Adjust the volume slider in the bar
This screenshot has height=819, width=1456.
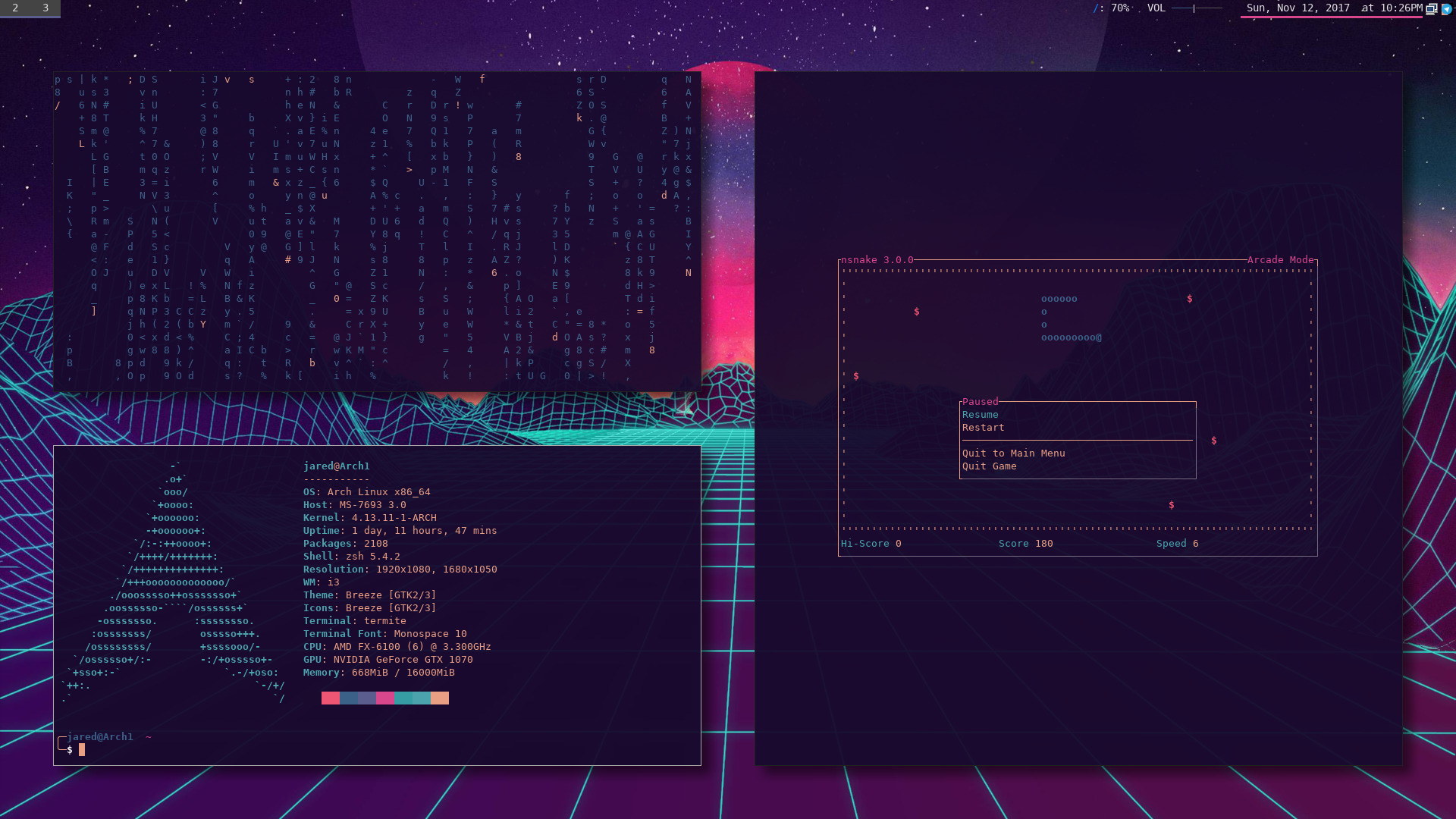(1196, 8)
